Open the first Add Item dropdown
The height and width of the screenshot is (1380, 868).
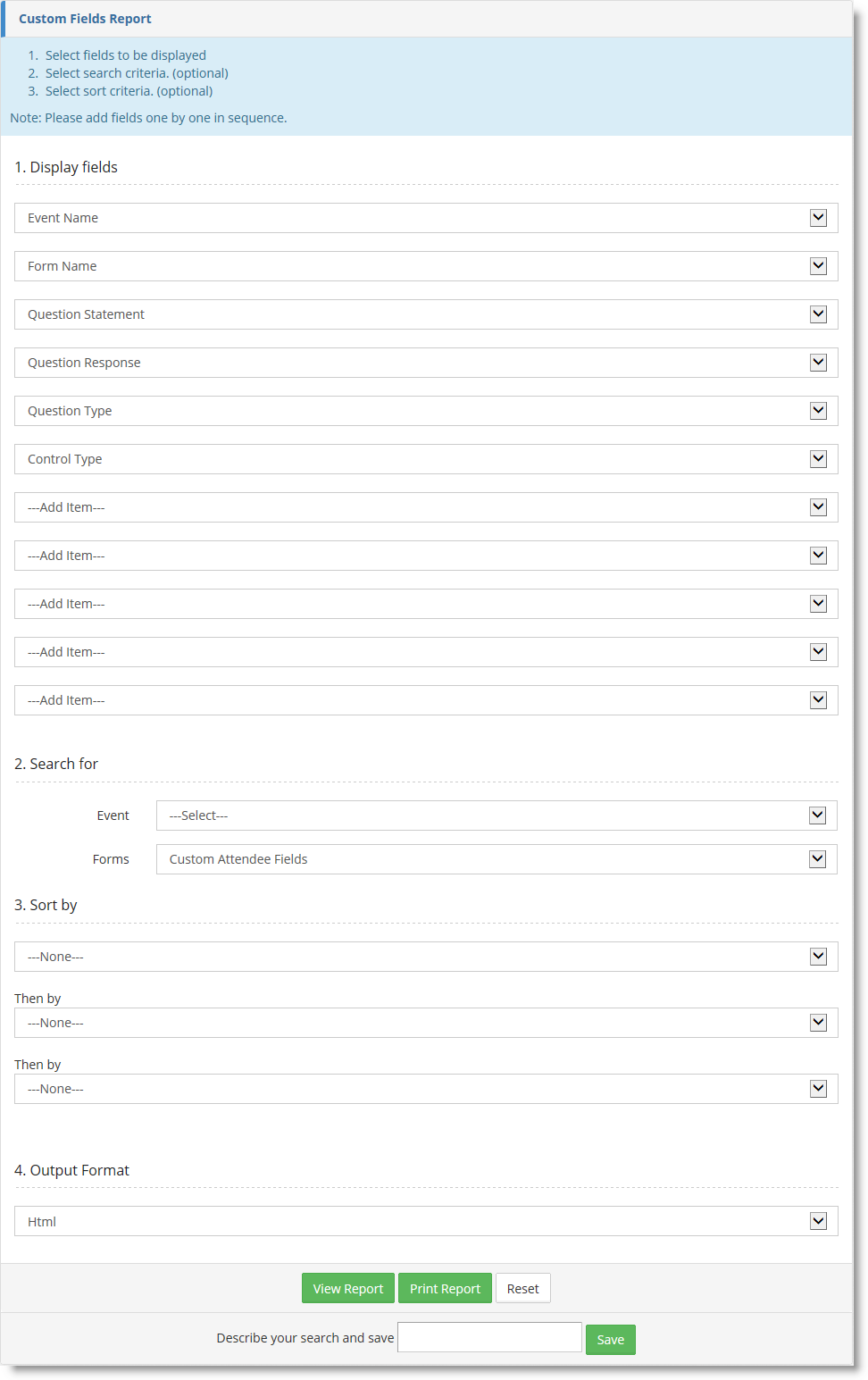pos(426,507)
